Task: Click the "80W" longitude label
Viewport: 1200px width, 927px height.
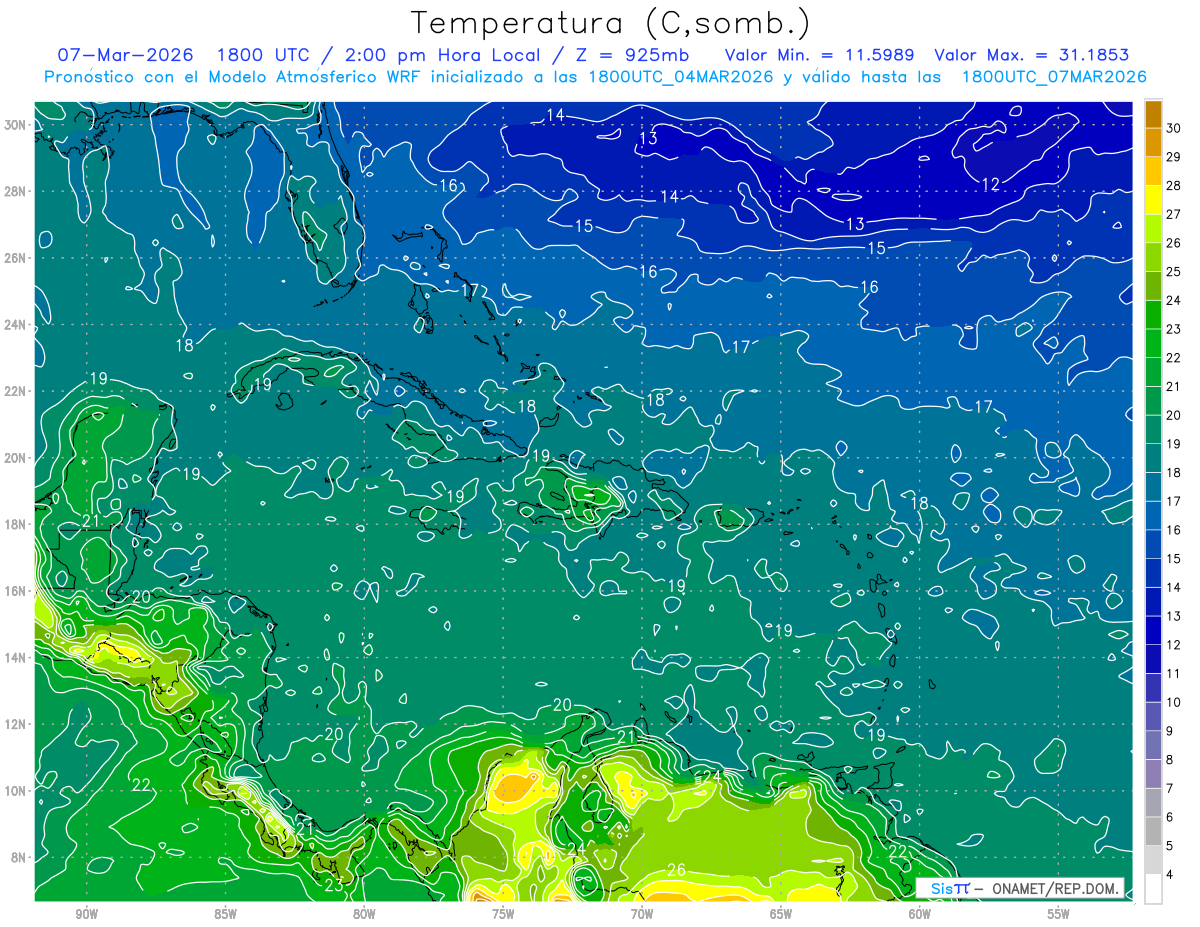Action: pyautogui.click(x=364, y=914)
